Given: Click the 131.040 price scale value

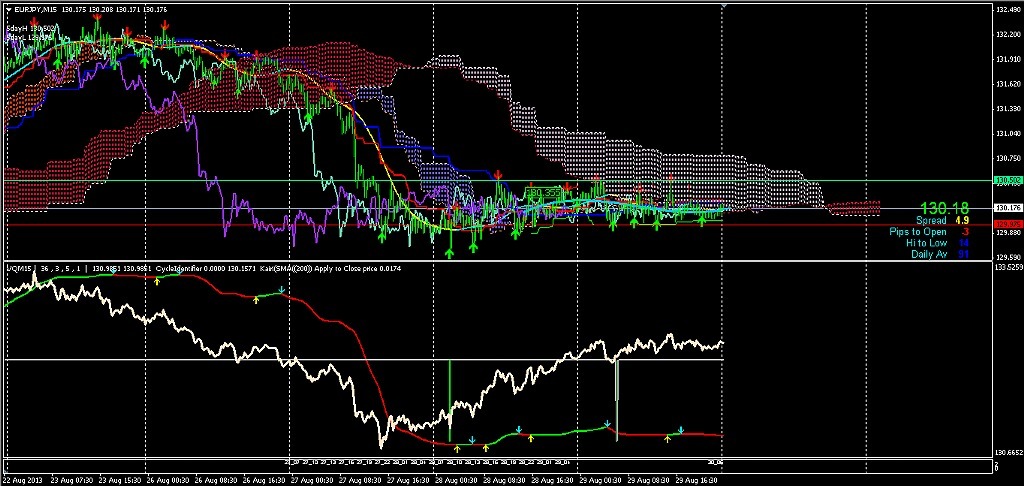Looking at the screenshot, I should (1008, 134).
